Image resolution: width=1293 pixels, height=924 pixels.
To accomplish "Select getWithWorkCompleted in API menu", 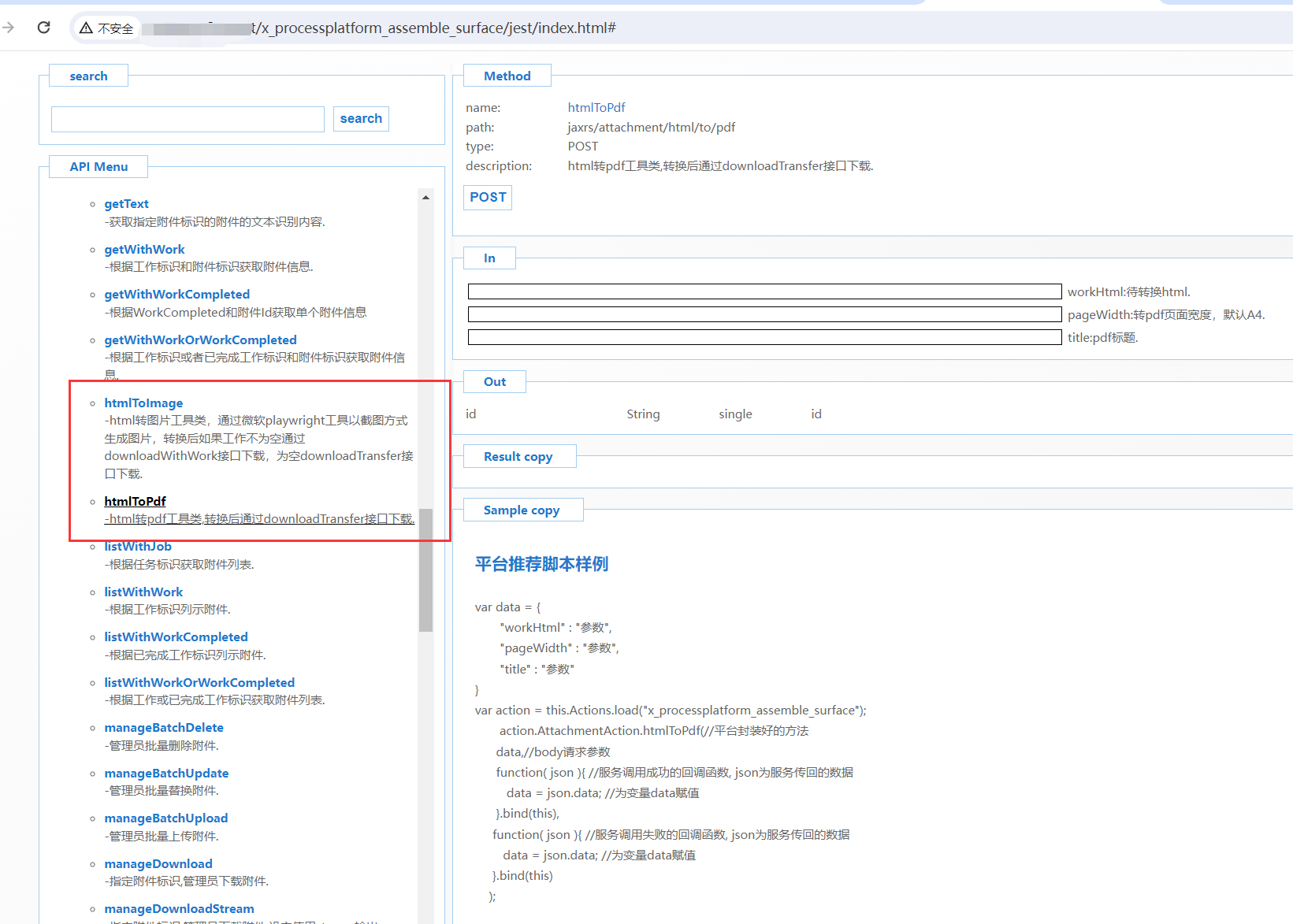I will (x=176, y=295).
